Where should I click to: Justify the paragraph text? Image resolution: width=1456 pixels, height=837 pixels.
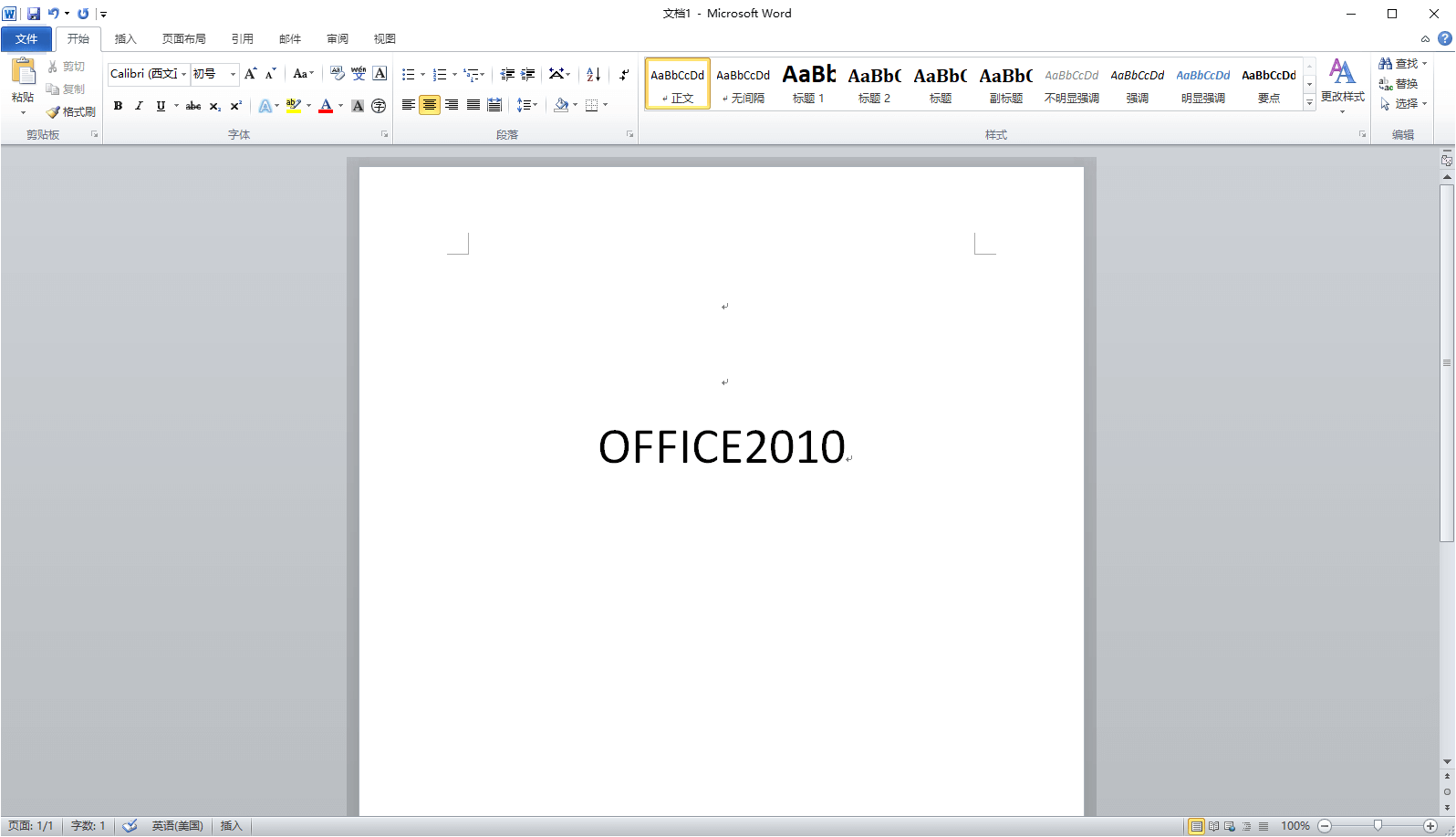[x=473, y=105]
